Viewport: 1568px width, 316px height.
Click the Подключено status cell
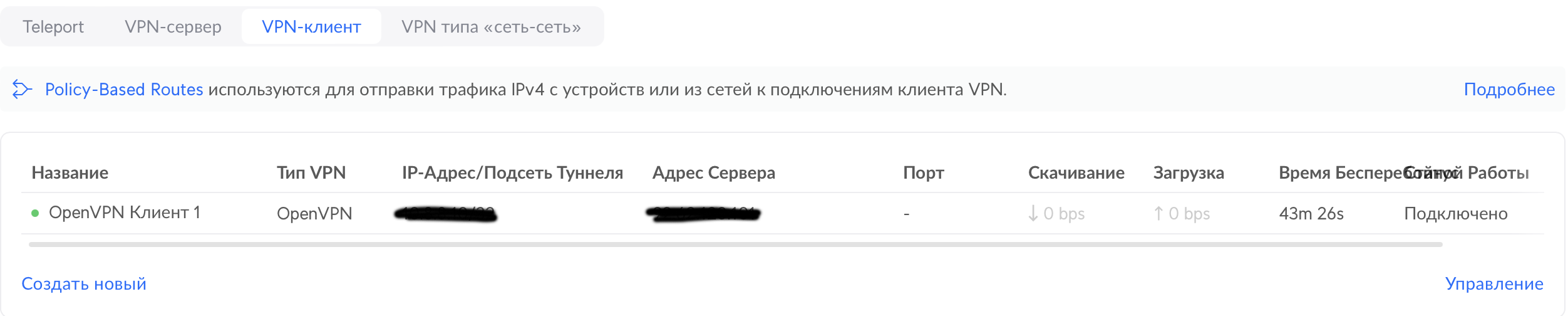(x=1456, y=214)
